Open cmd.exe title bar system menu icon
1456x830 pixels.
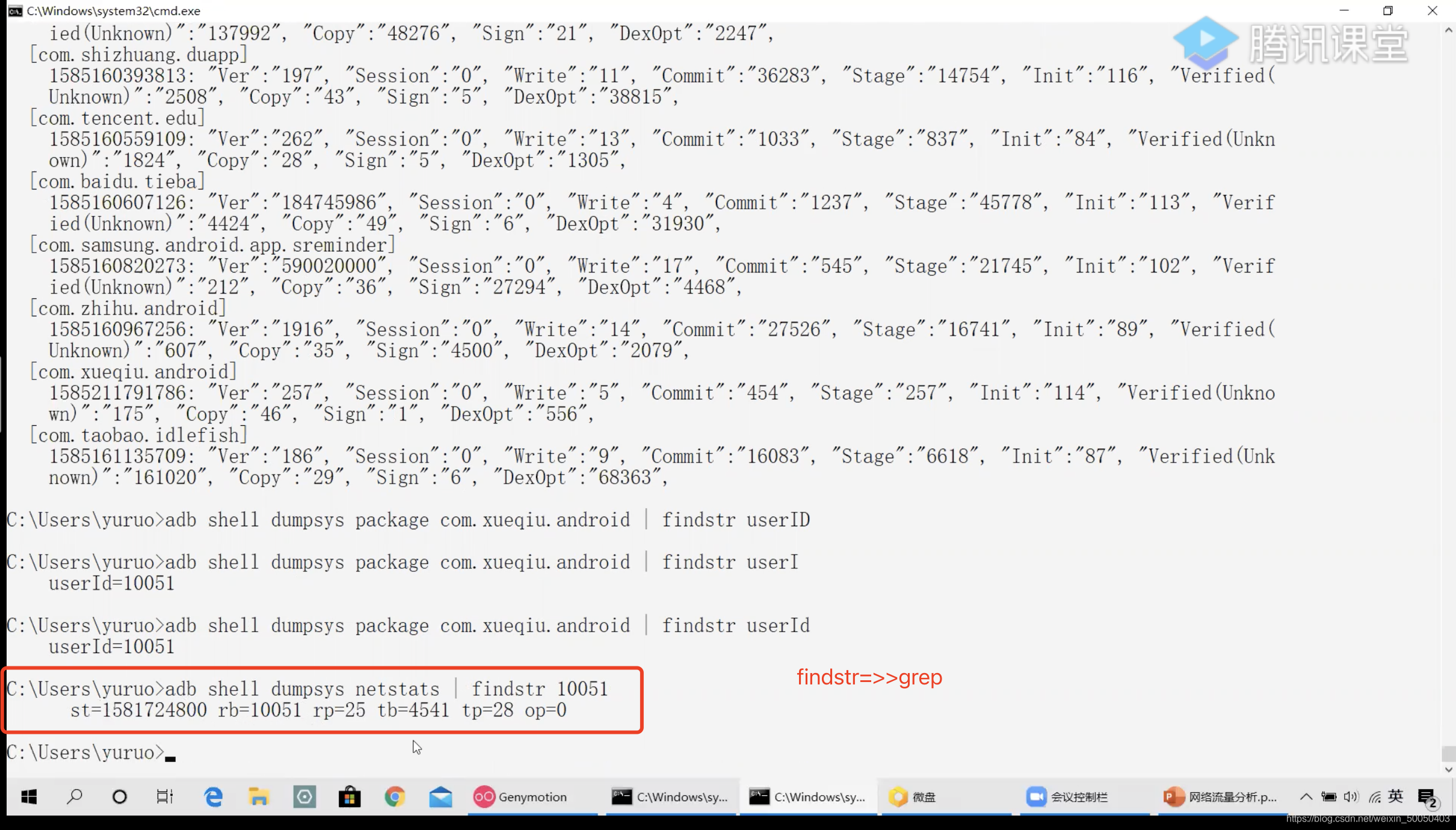click(15, 11)
